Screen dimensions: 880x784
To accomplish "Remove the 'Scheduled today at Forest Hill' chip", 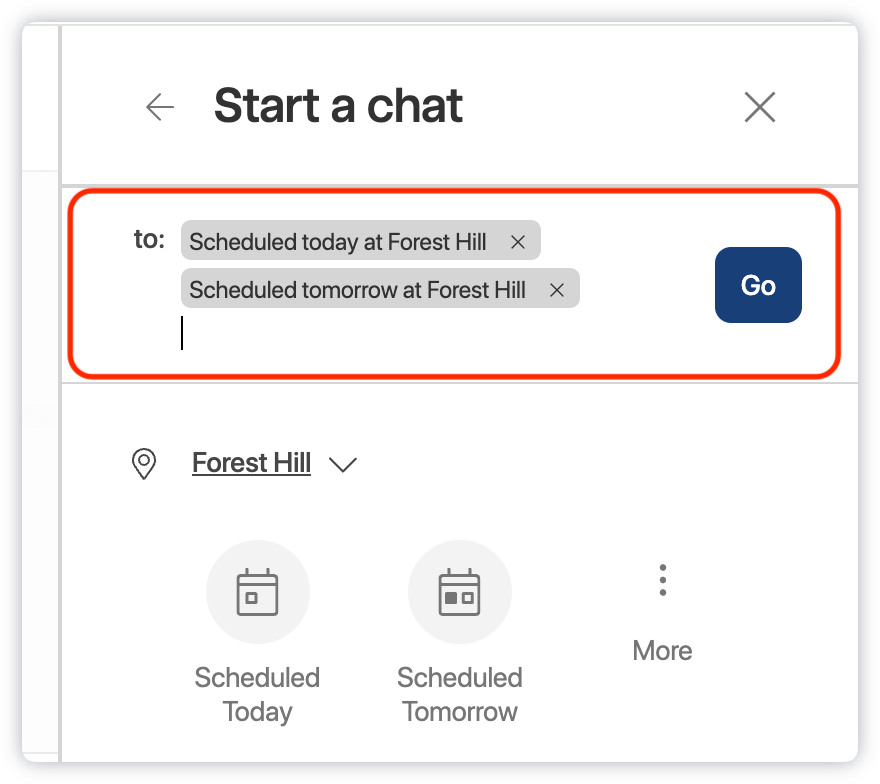I will click(518, 242).
